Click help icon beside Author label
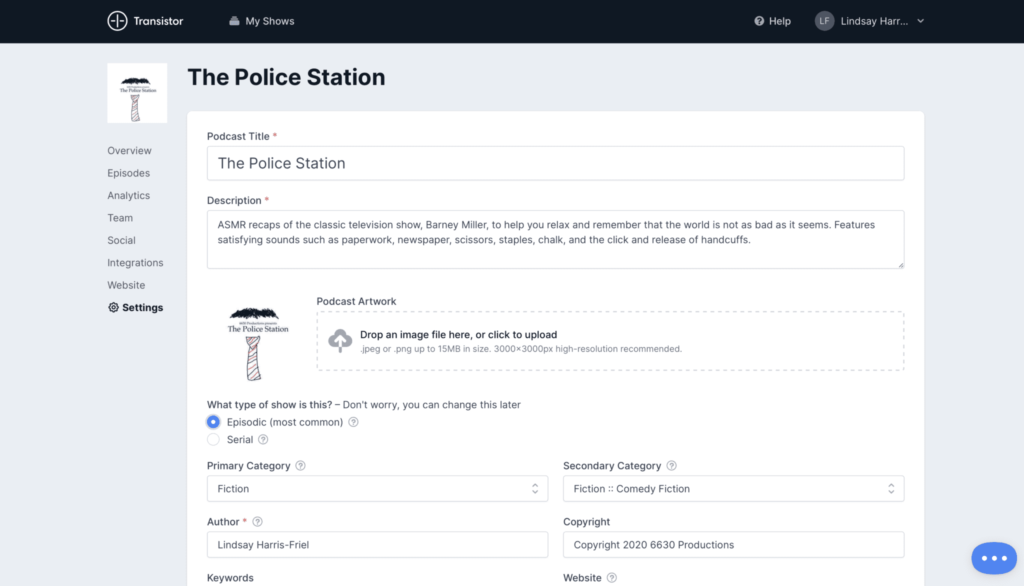Screen dimensions: 1024x586 coord(258,522)
